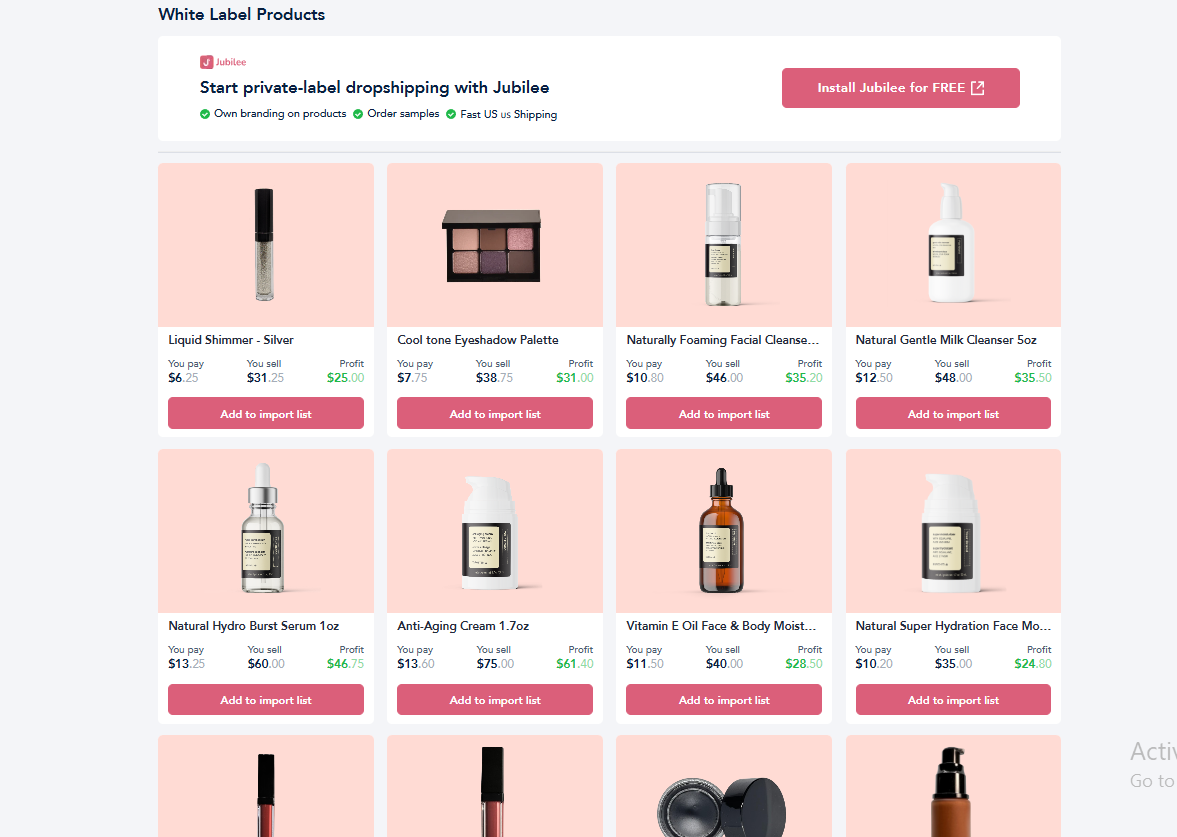
Task: Open the Vitamin E Oil amber bottle image
Action: coord(724,531)
